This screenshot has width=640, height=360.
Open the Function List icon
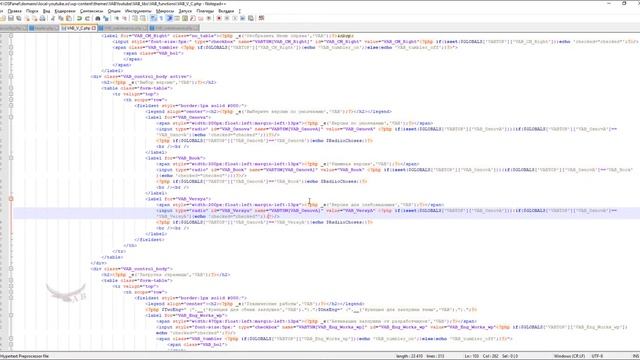click(193, 18)
